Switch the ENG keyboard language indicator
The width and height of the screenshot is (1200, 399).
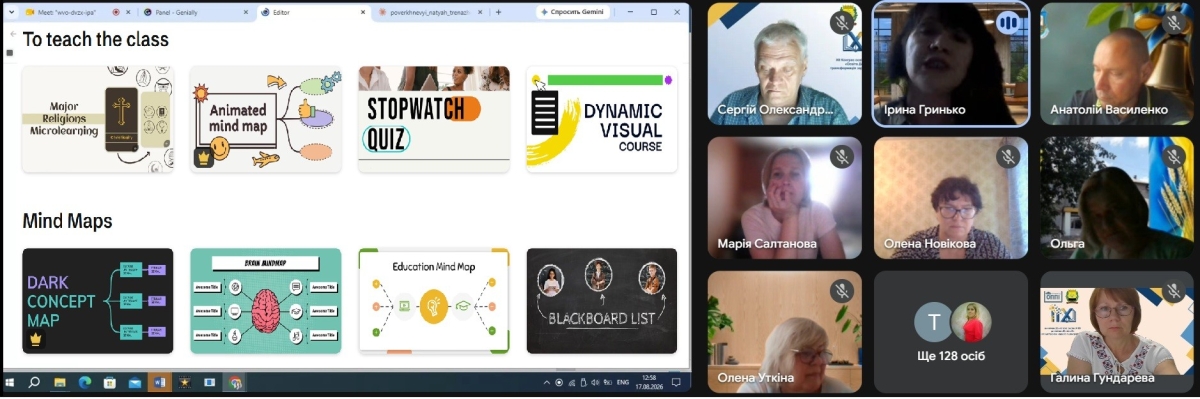click(x=622, y=382)
